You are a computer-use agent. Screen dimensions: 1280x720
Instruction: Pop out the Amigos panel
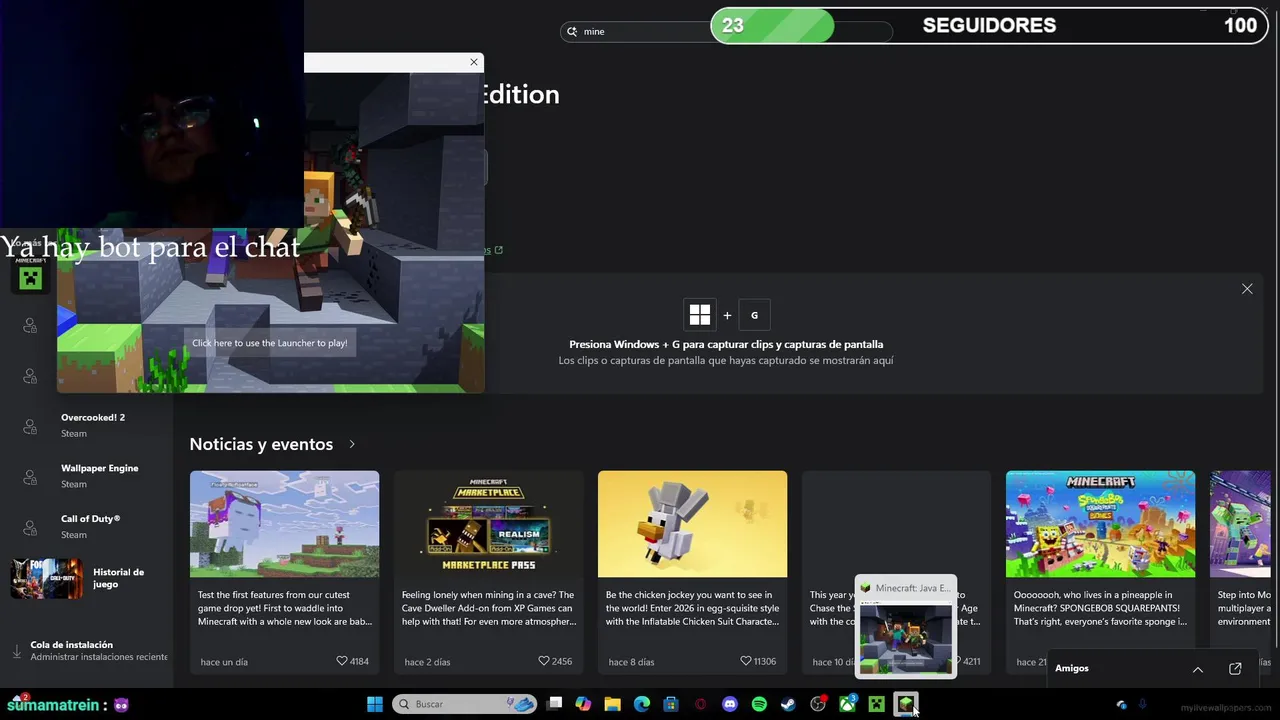tap(1235, 668)
